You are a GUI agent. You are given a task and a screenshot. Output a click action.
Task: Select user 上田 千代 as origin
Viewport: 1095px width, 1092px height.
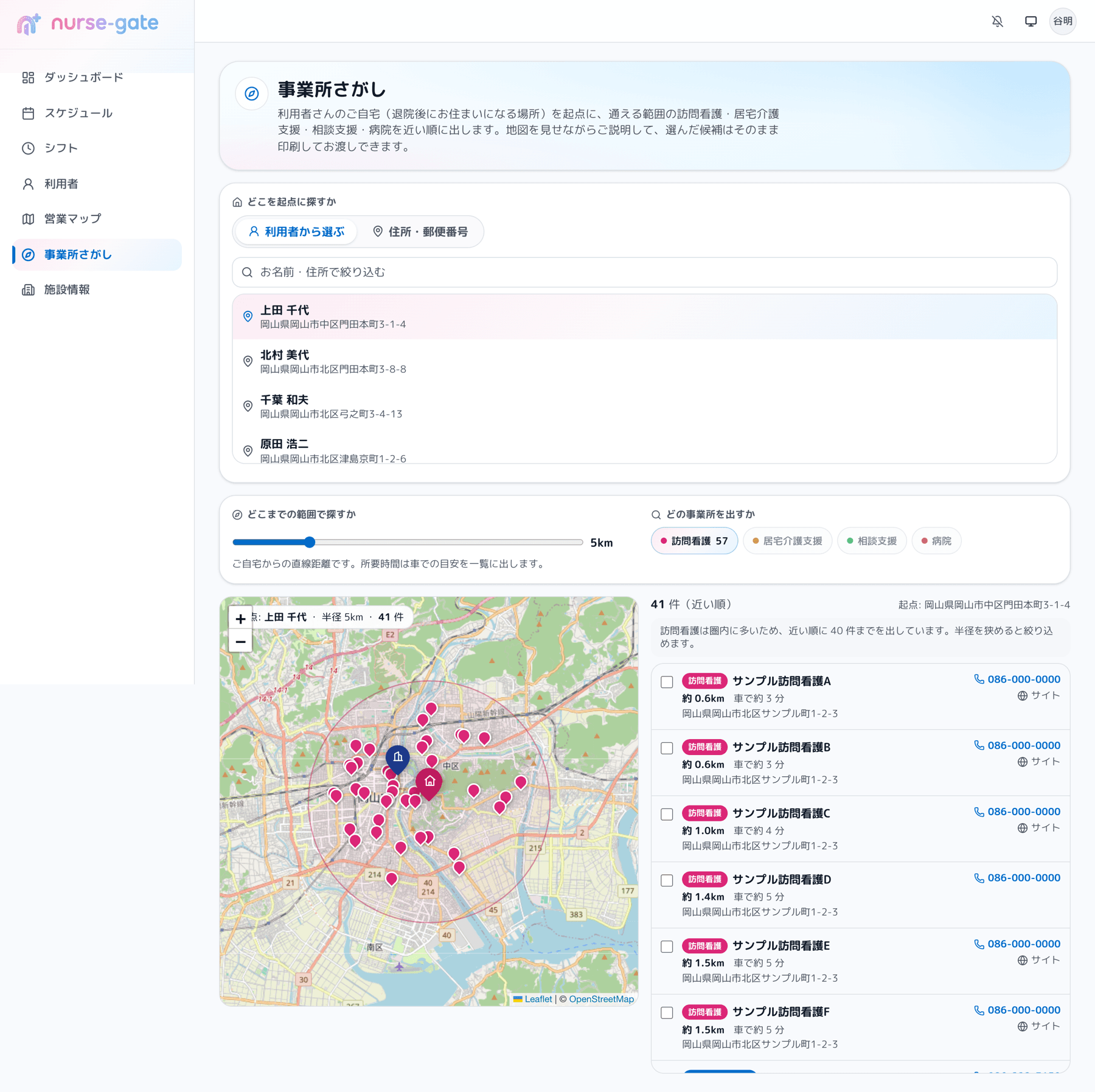[644, 316]
